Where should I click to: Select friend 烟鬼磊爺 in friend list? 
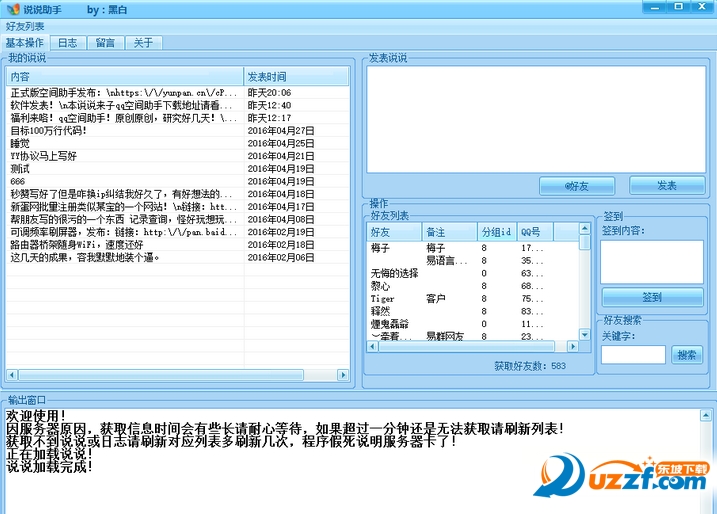[x=473, y=324]
